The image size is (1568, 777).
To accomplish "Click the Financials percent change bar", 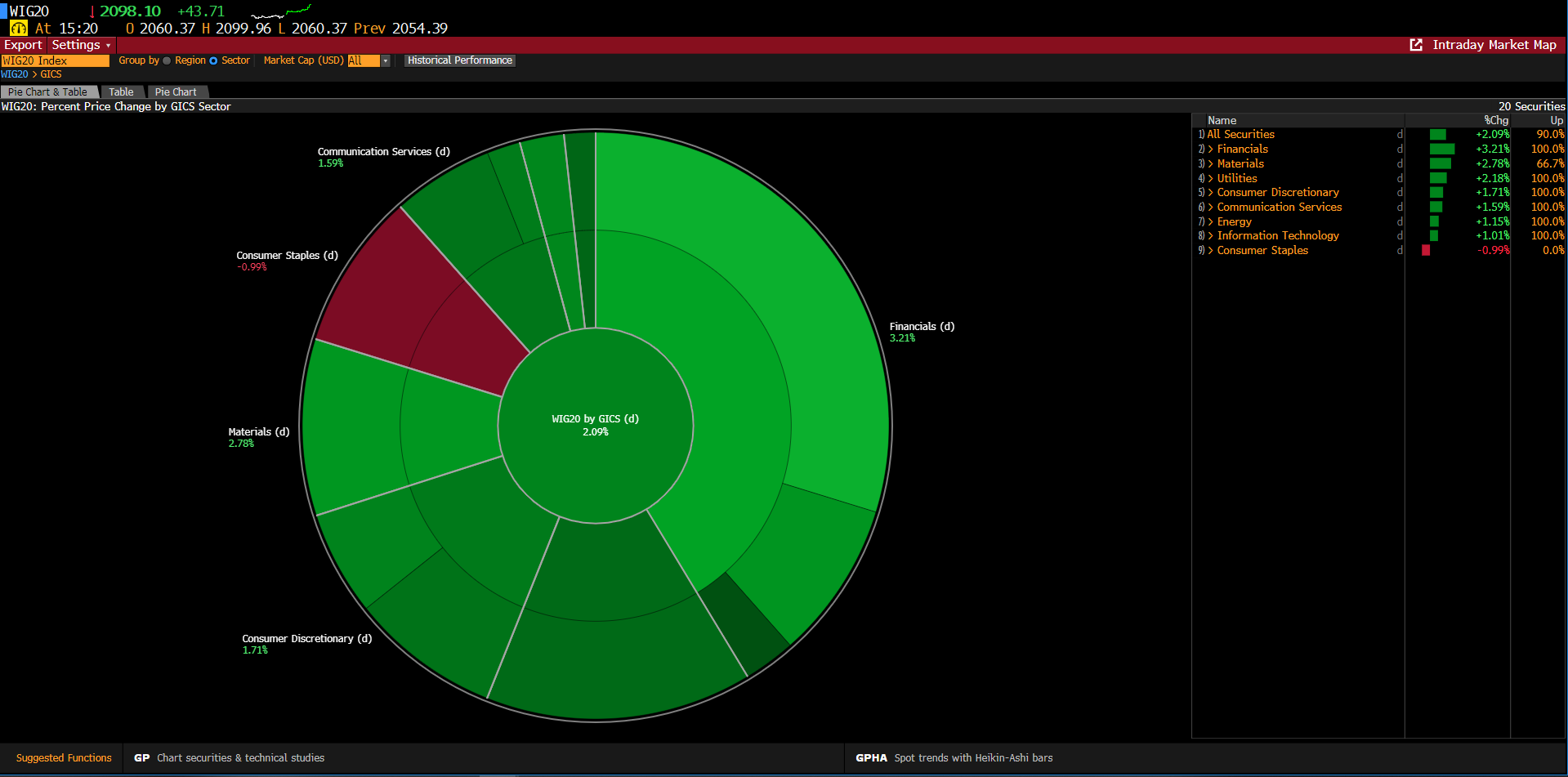I will pyautogui.click(x=1441, y=150).
